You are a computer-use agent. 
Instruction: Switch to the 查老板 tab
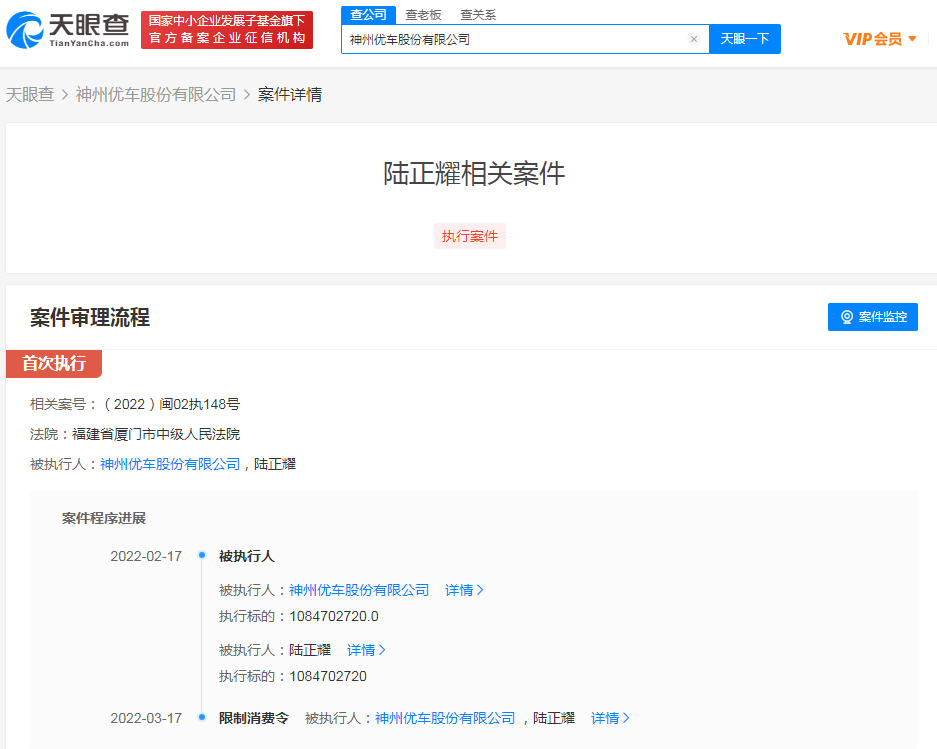[x=423, y=15]
